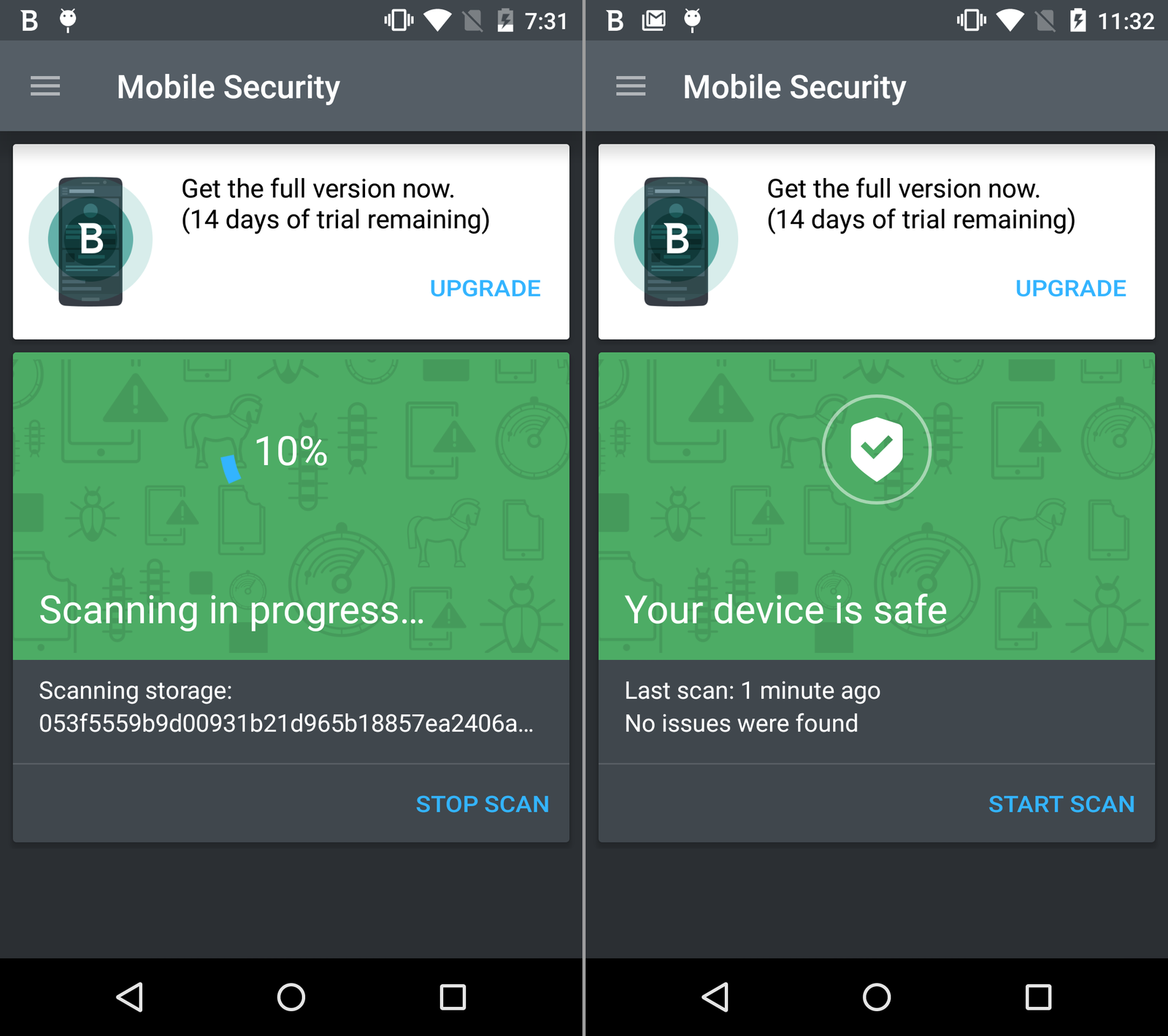
Task: Tap Recent apps square on right screen
Action: (1038, 997)
